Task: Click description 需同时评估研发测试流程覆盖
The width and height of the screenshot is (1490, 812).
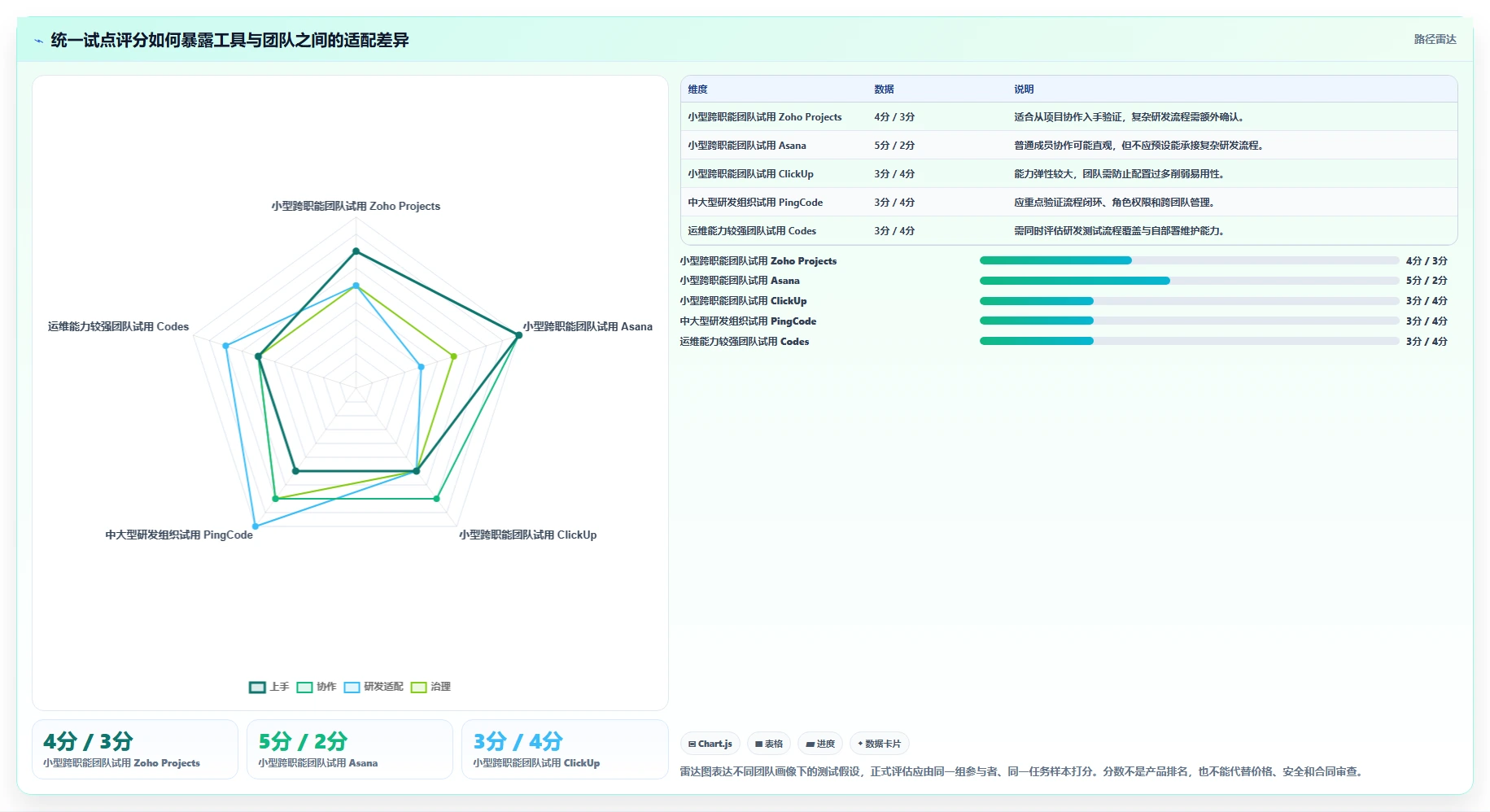Action: click(1121, 231)
